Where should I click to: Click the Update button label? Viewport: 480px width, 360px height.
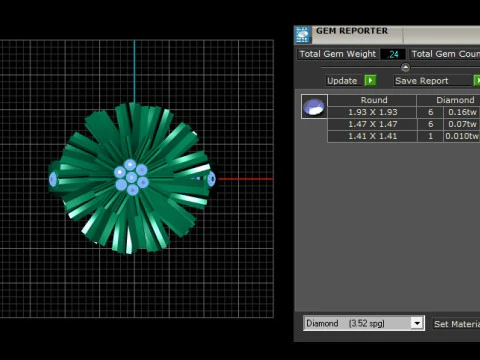click(x=342, y=81)
